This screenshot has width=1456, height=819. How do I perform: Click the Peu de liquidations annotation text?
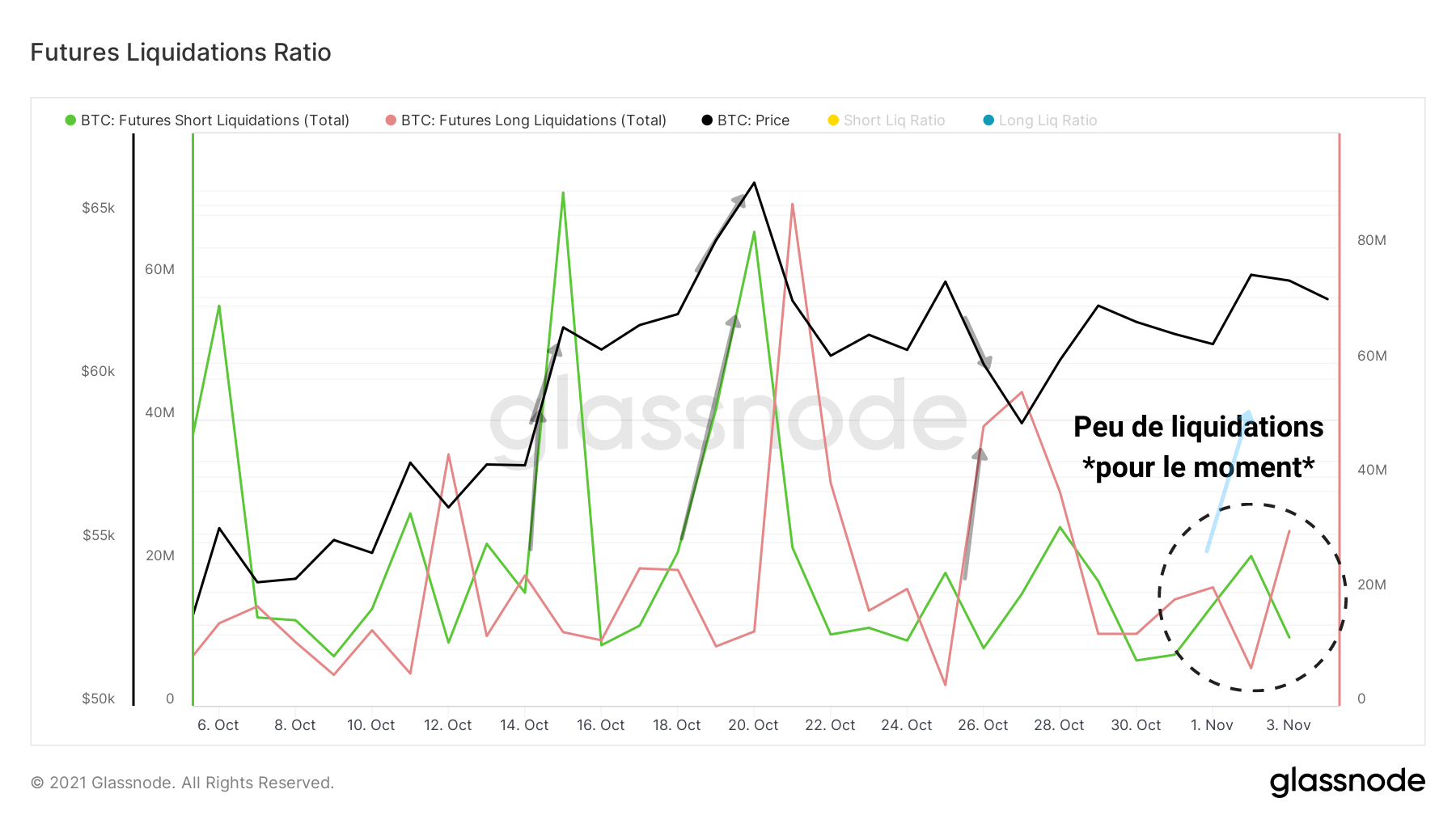pos(1198,427)
